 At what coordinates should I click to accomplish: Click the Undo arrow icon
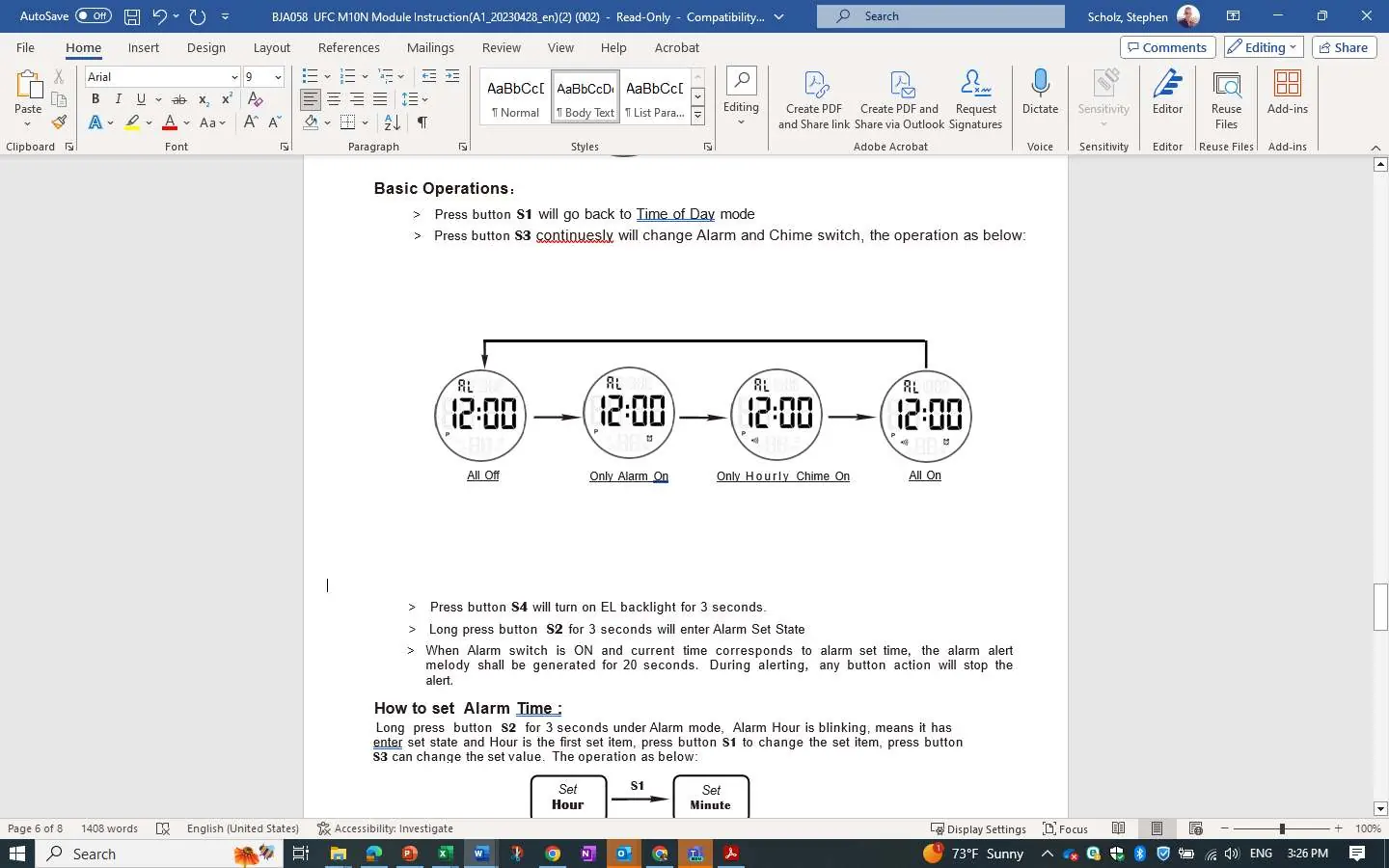coord(160,16)
